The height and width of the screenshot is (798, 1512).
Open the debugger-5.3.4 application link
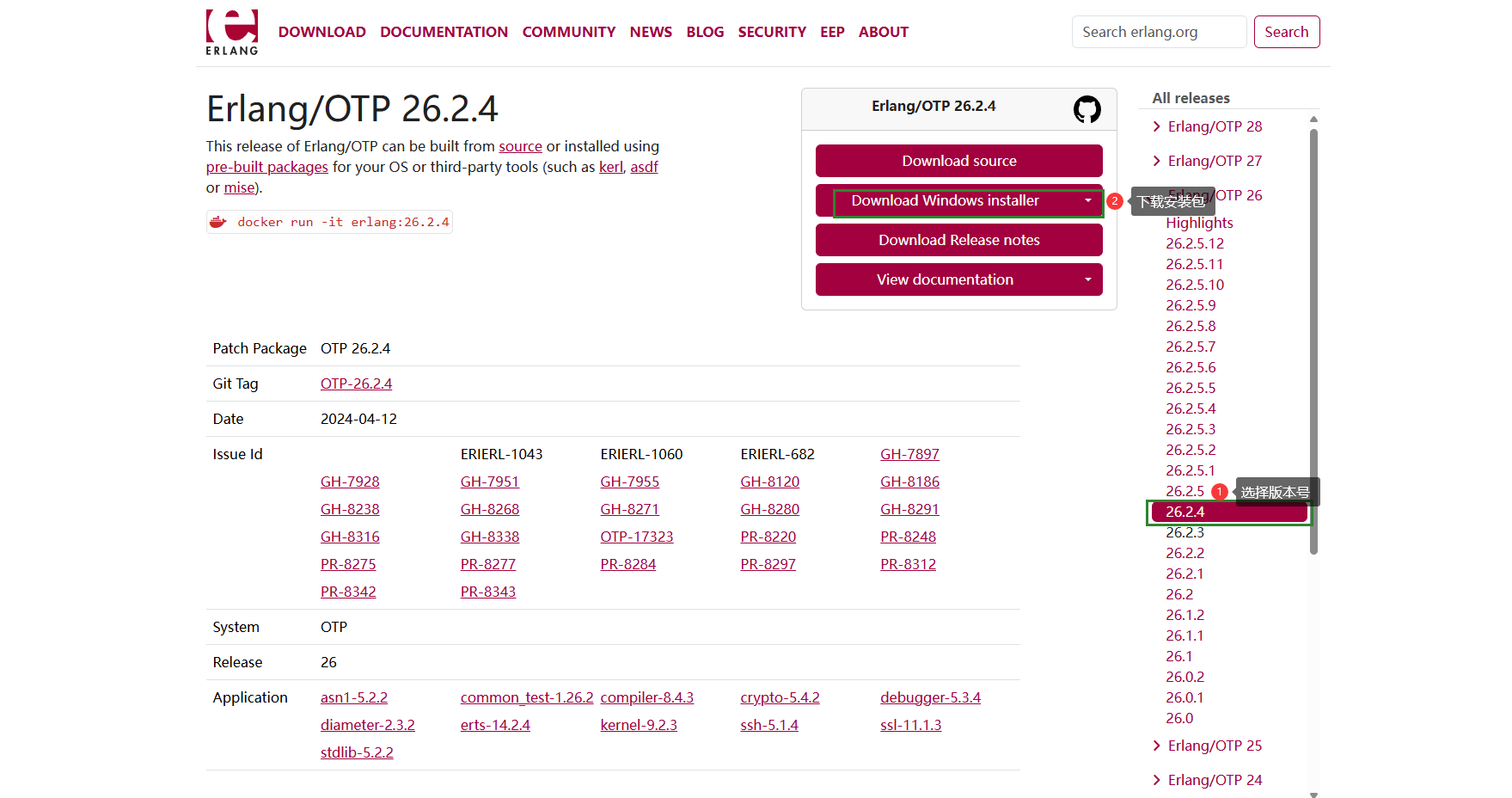click(931, 697)
